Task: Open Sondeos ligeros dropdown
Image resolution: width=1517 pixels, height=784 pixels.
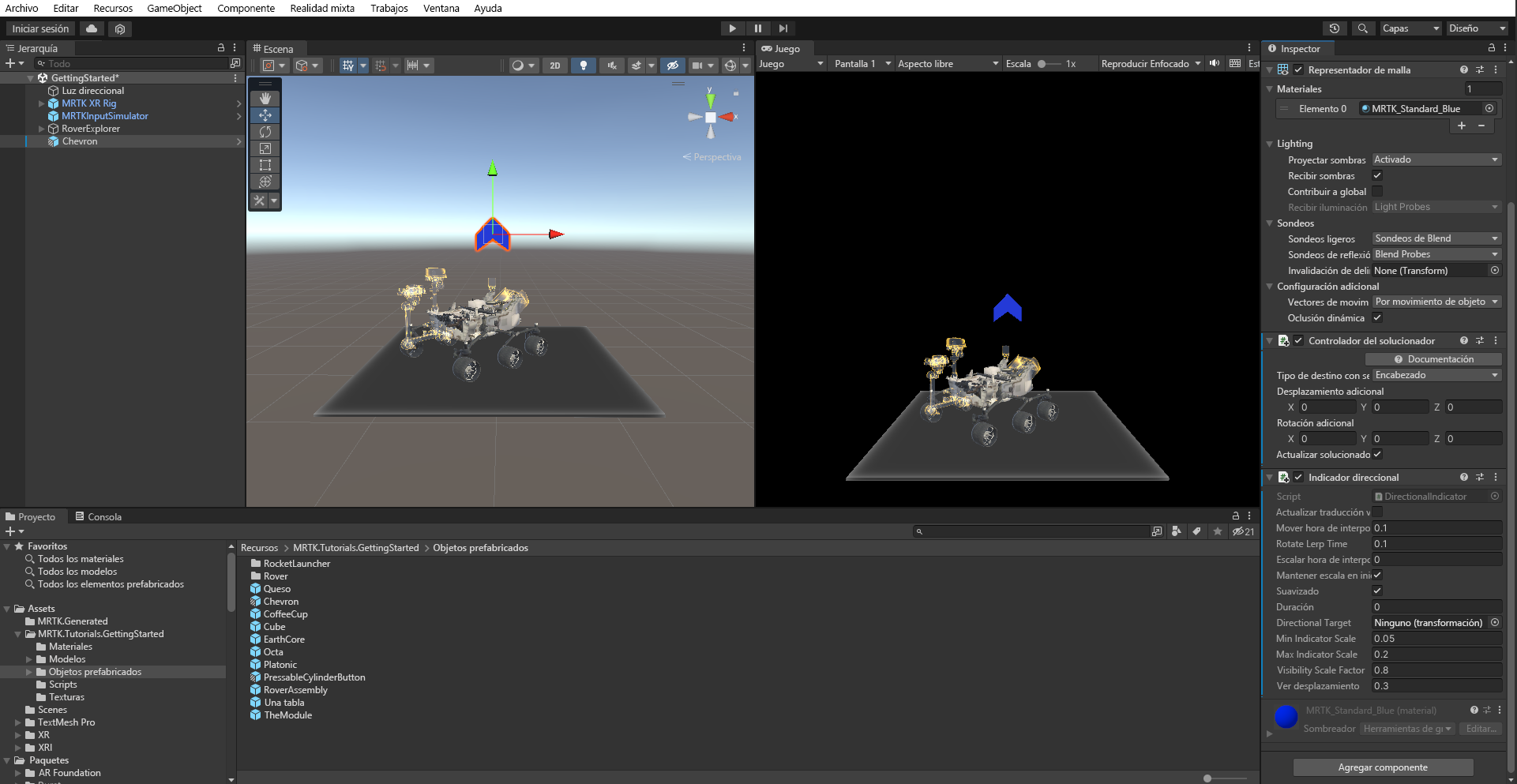Action: click(x=1436, y=238)
